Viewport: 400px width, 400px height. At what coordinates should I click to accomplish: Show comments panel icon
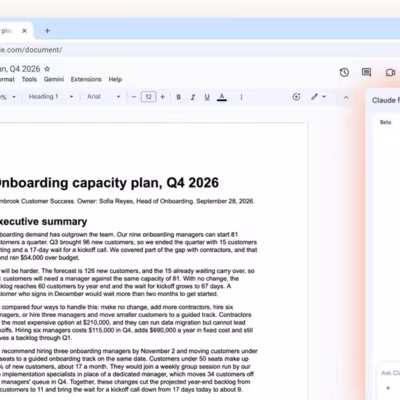click(x=366, y=72)
